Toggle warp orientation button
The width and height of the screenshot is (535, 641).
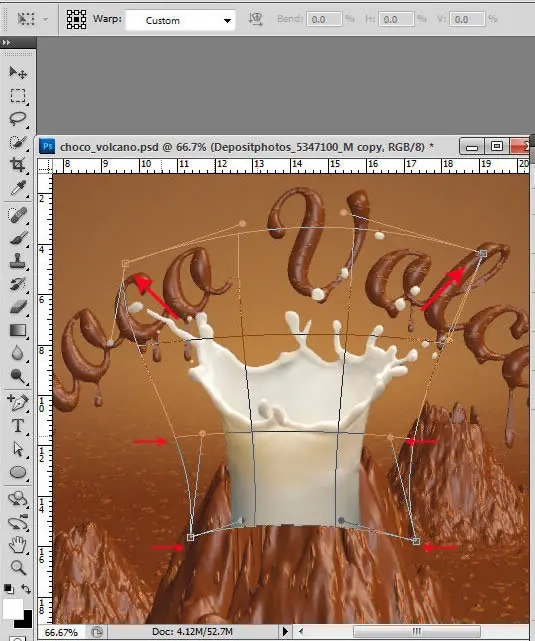coord(255,19)
